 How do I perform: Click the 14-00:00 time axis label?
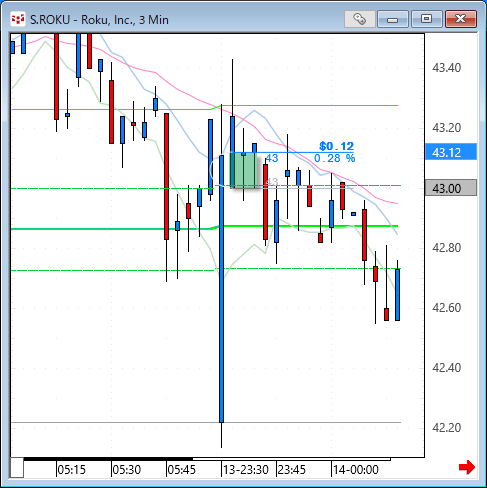(356, 470)
